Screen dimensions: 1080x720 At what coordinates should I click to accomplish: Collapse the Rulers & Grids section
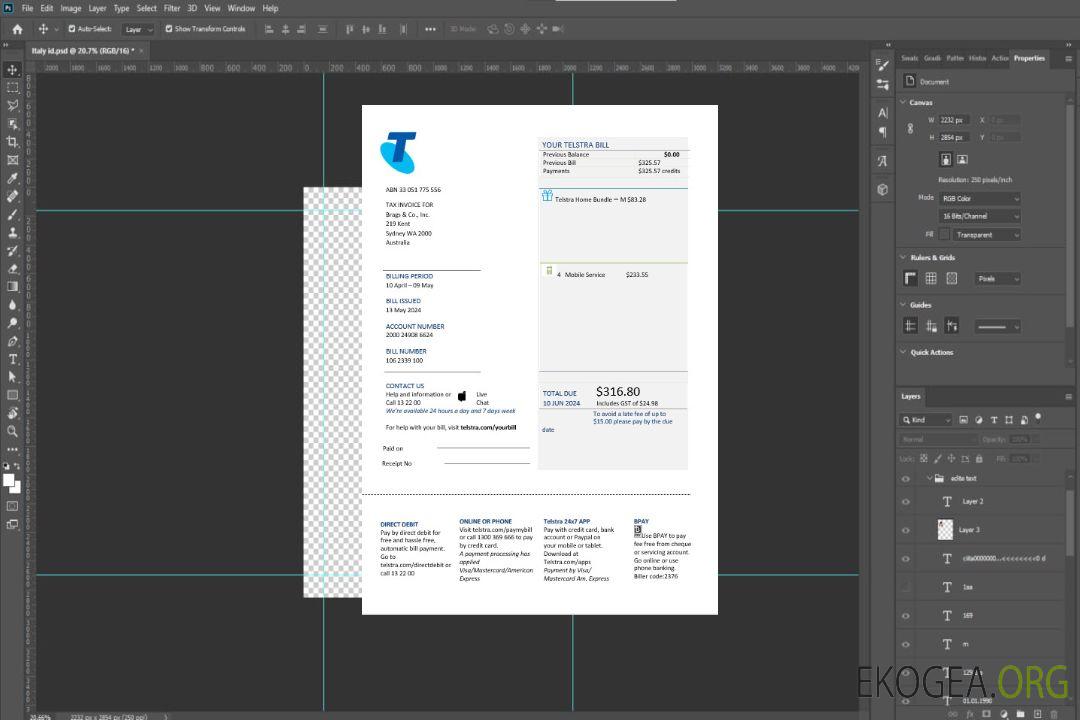[904, 258]
